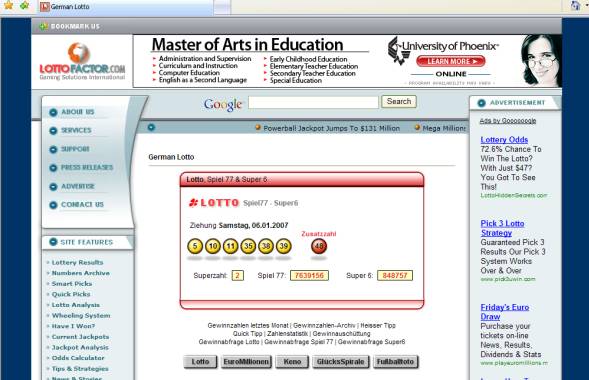Open Powerball Jackpot Jumps To $131 Million headline
The width and height of the screenshot is (589, 380).
(331, 128)
